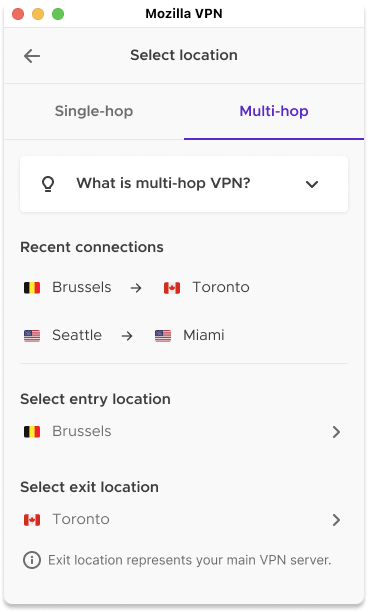Click the US flag next to Seattle

(x=32, y=336)
